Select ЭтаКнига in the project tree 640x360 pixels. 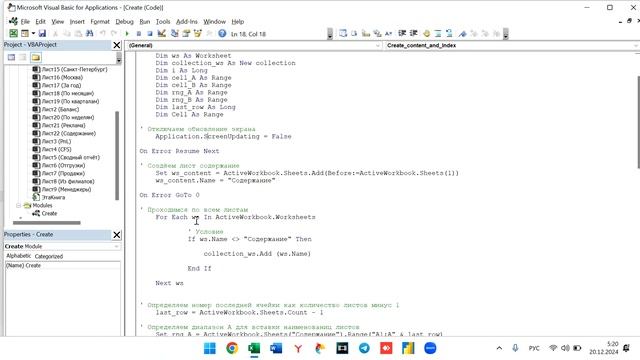click(x=53, y=197)
